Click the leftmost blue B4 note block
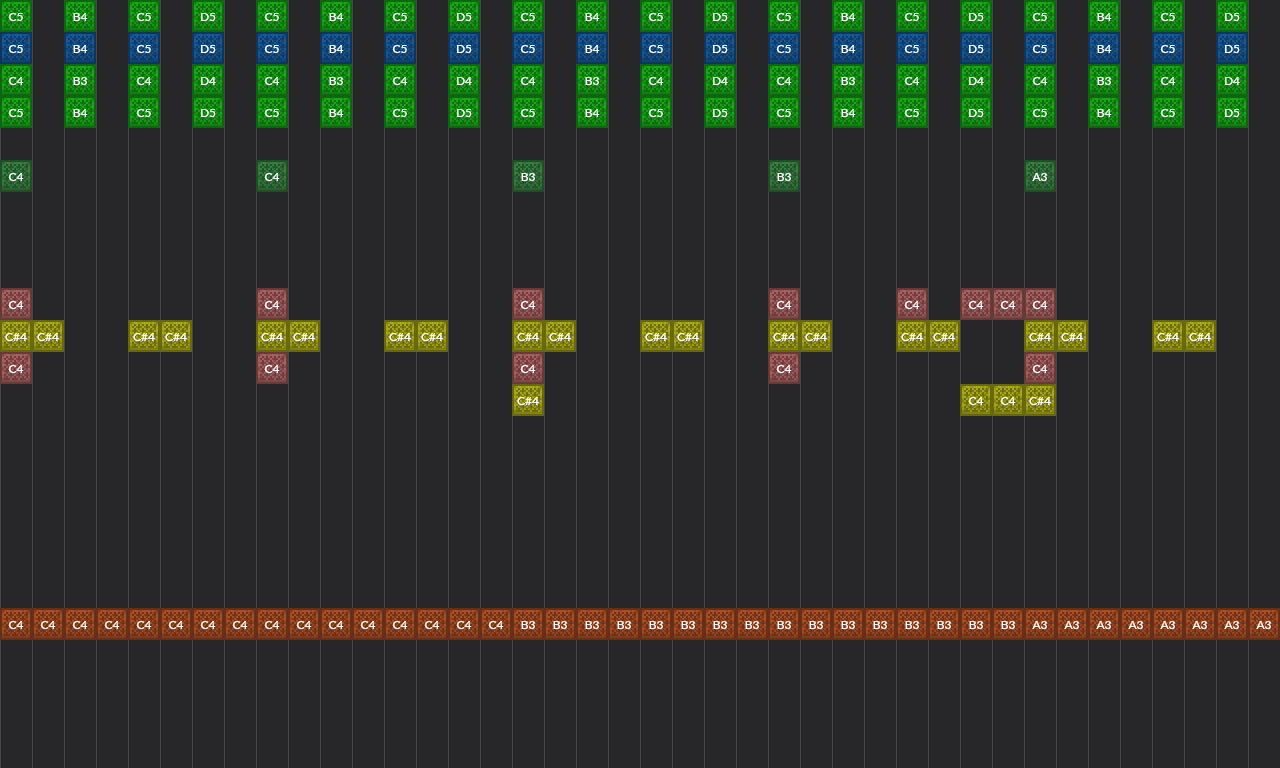This screenshot has height=768, width=1280. 80,49
